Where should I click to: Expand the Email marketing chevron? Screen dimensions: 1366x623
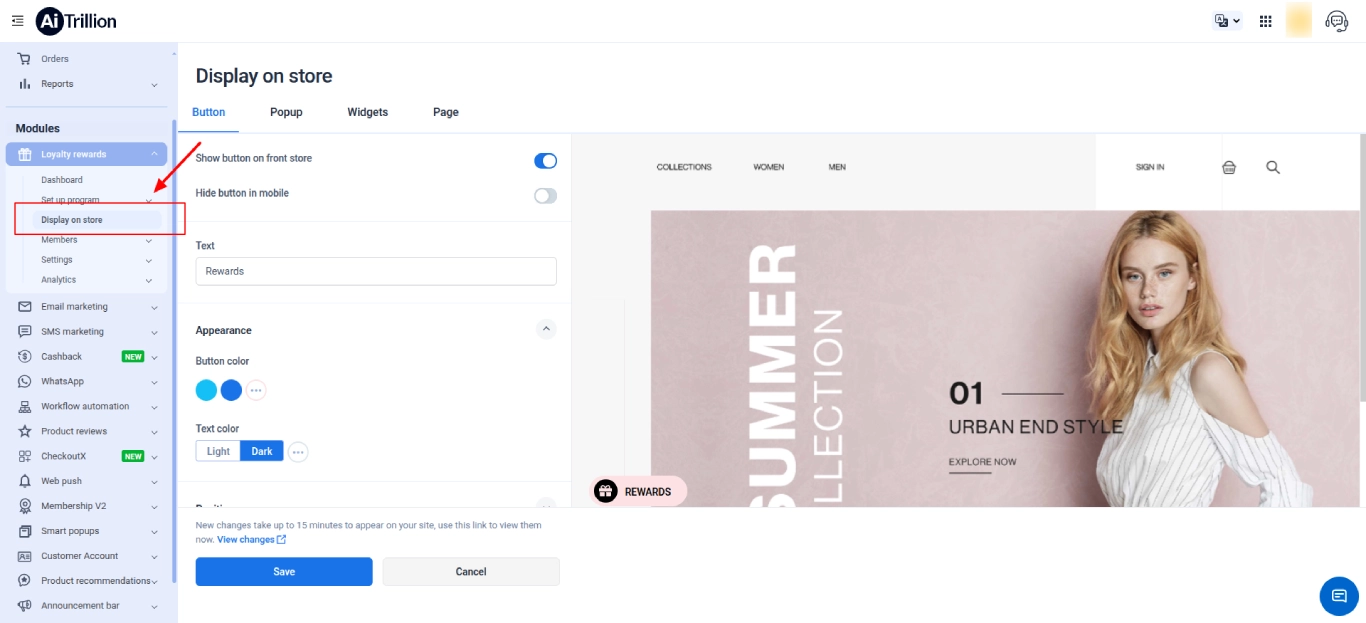pyautogui.click(x=154, y=307)
